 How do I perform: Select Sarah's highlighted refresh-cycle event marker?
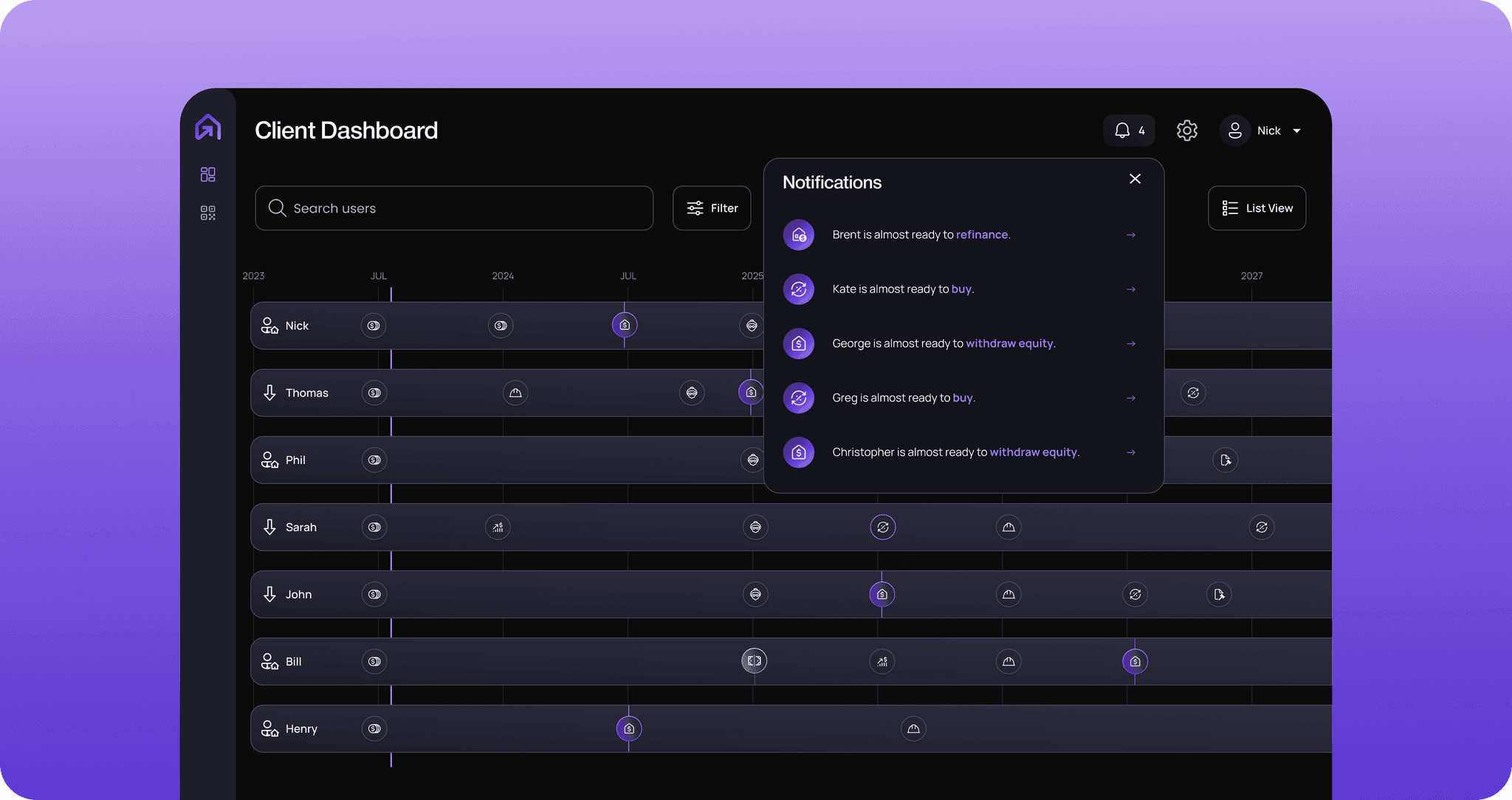pos(882,527)
